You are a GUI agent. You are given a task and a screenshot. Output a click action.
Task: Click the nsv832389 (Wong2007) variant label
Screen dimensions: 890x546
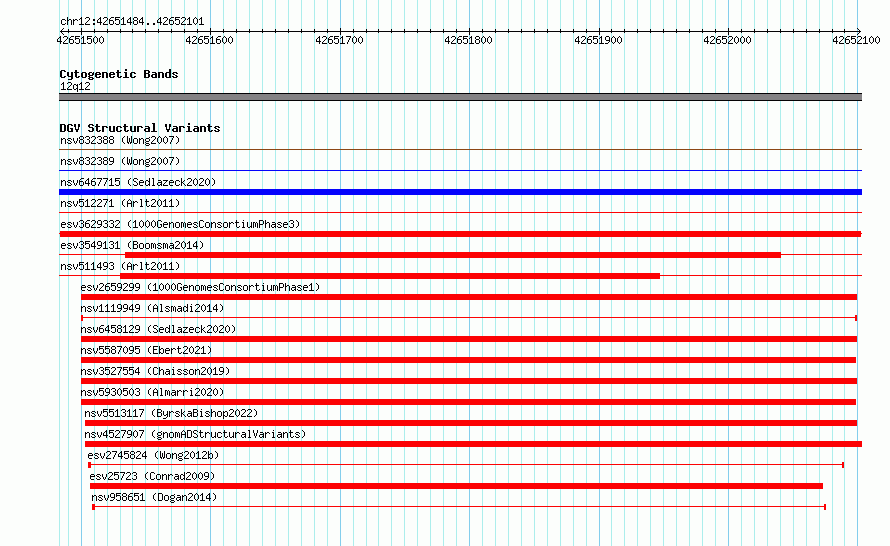coord(120,161)
